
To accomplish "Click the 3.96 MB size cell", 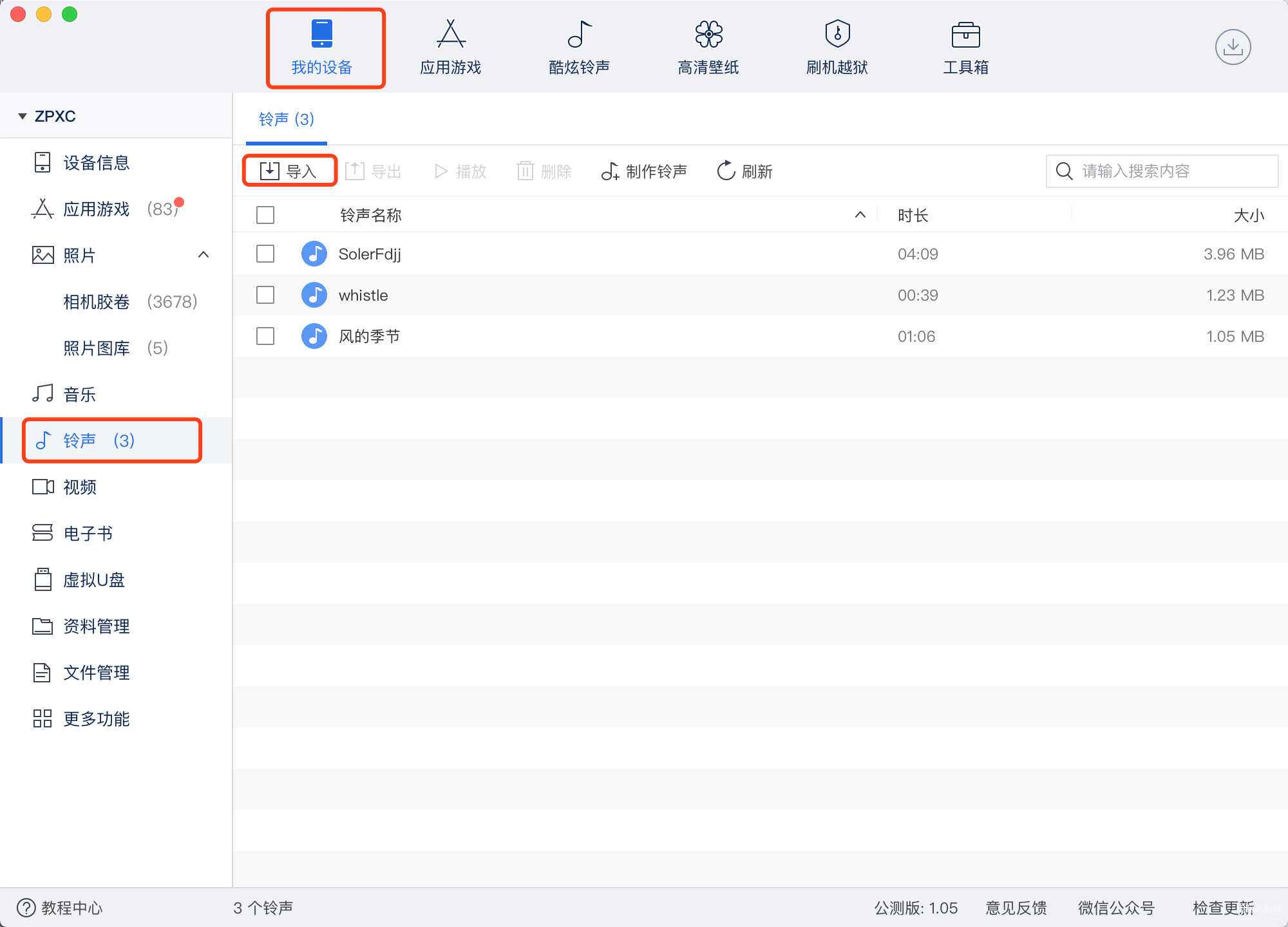I will point(1234,254).
